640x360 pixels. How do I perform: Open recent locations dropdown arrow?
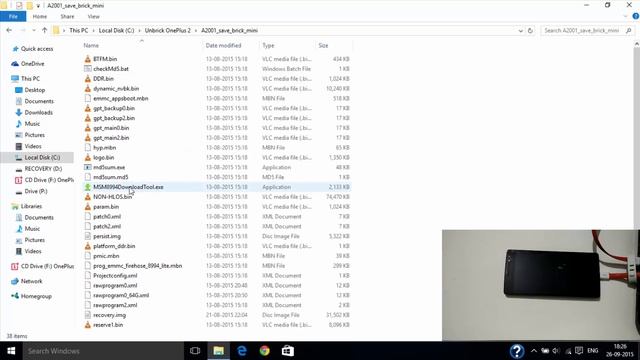pos(34,31)
